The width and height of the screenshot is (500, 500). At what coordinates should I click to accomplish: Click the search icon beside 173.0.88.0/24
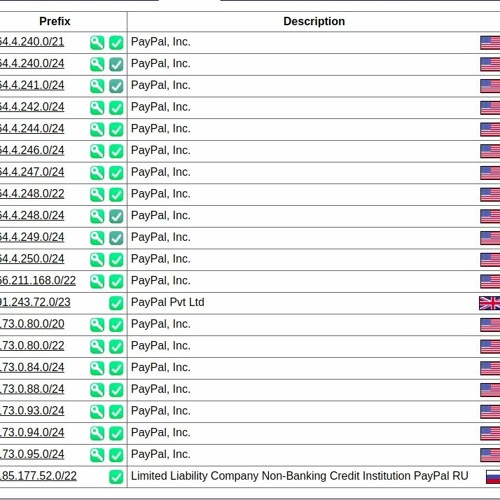coord(97,390)
